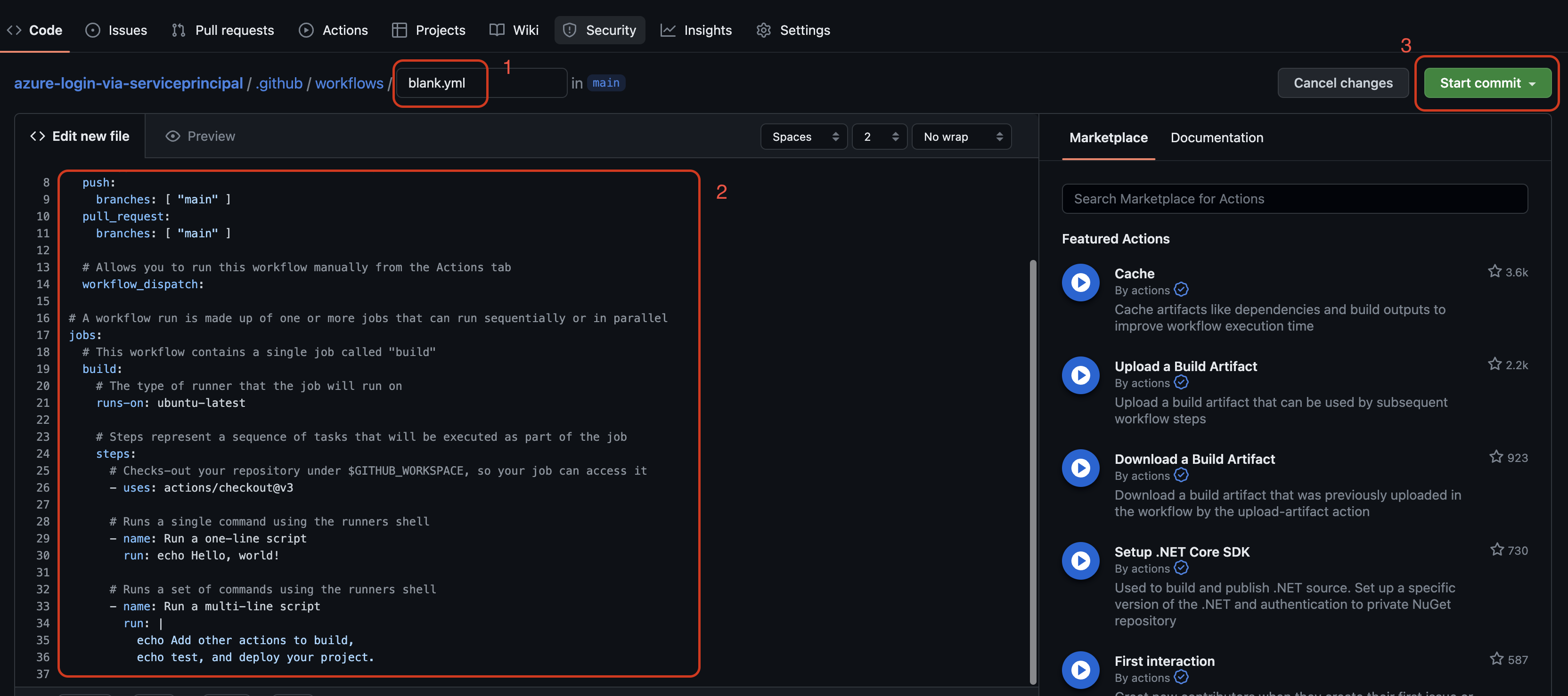Click verified badge under Upload a Build Artifact
1568x696 pixels.
(x=1181, y=382)
